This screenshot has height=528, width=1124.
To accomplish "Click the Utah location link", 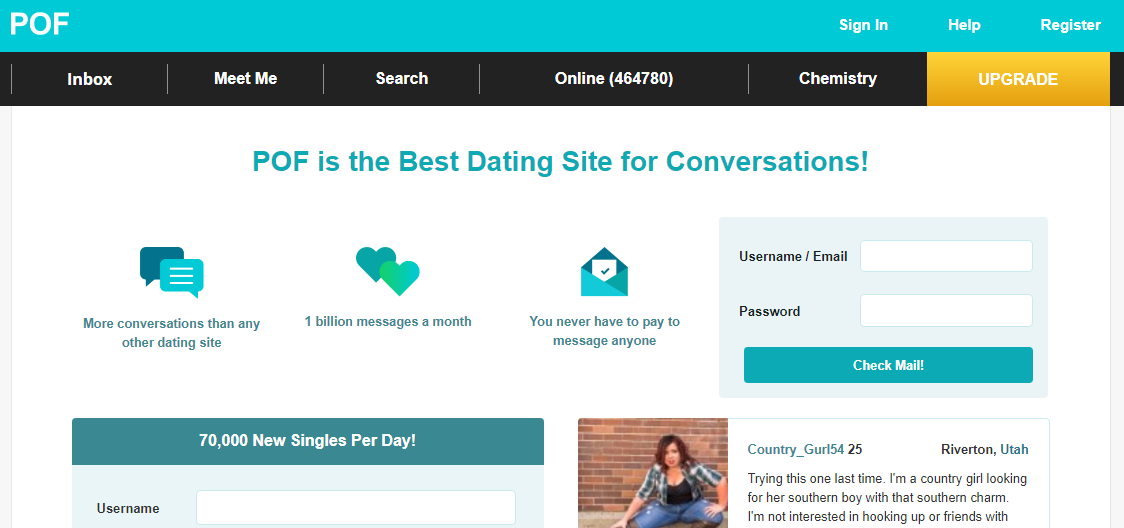I will (1014, 450).
